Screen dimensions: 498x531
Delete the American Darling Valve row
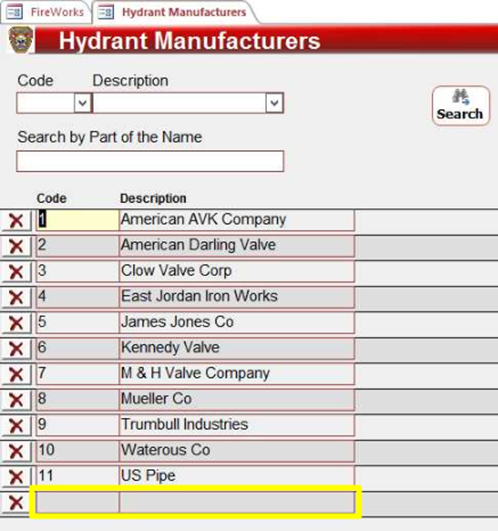(16, 247)
